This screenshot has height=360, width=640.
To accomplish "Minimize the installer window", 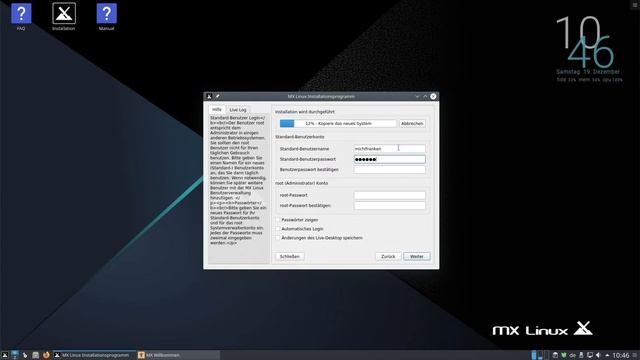I will pos(417,96).
